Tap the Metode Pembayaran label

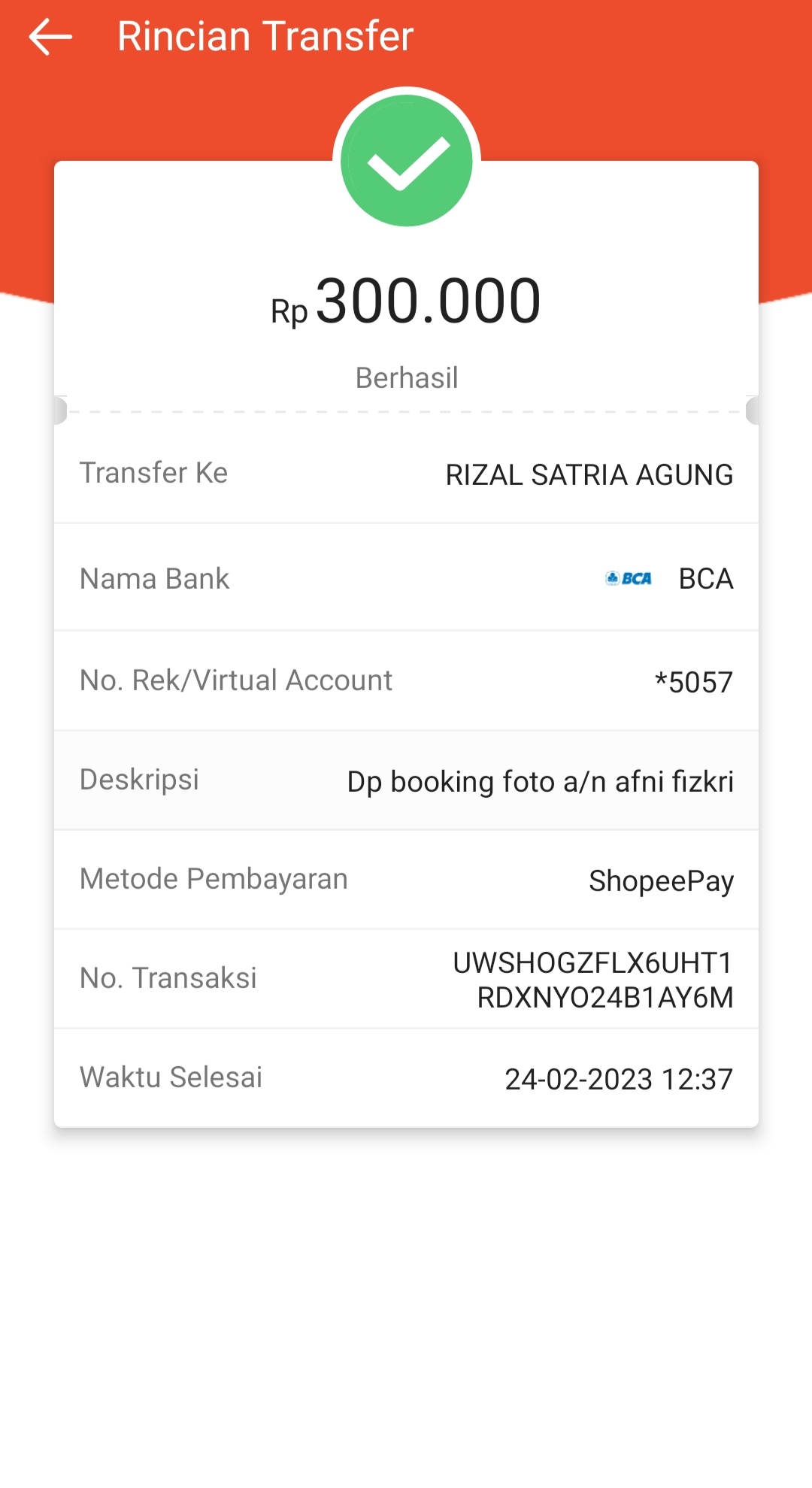point(214,879)
